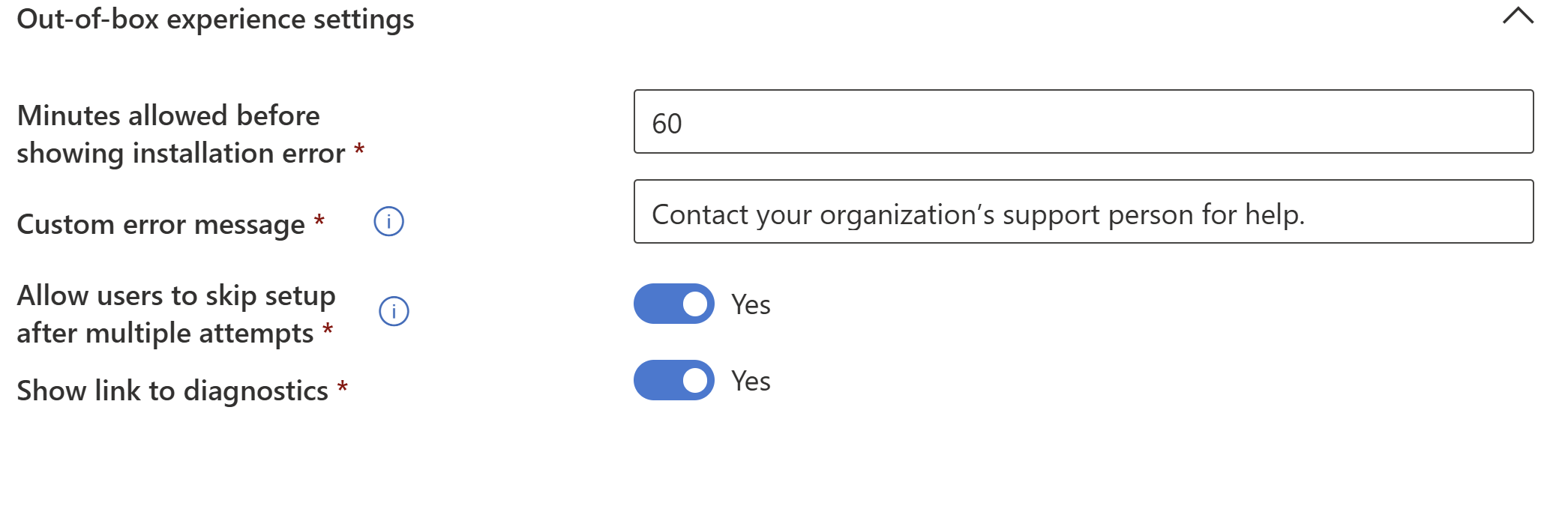
Task: Open info tooltip for Custom error message
Action: pyautogui.click(x=388, y=222)
